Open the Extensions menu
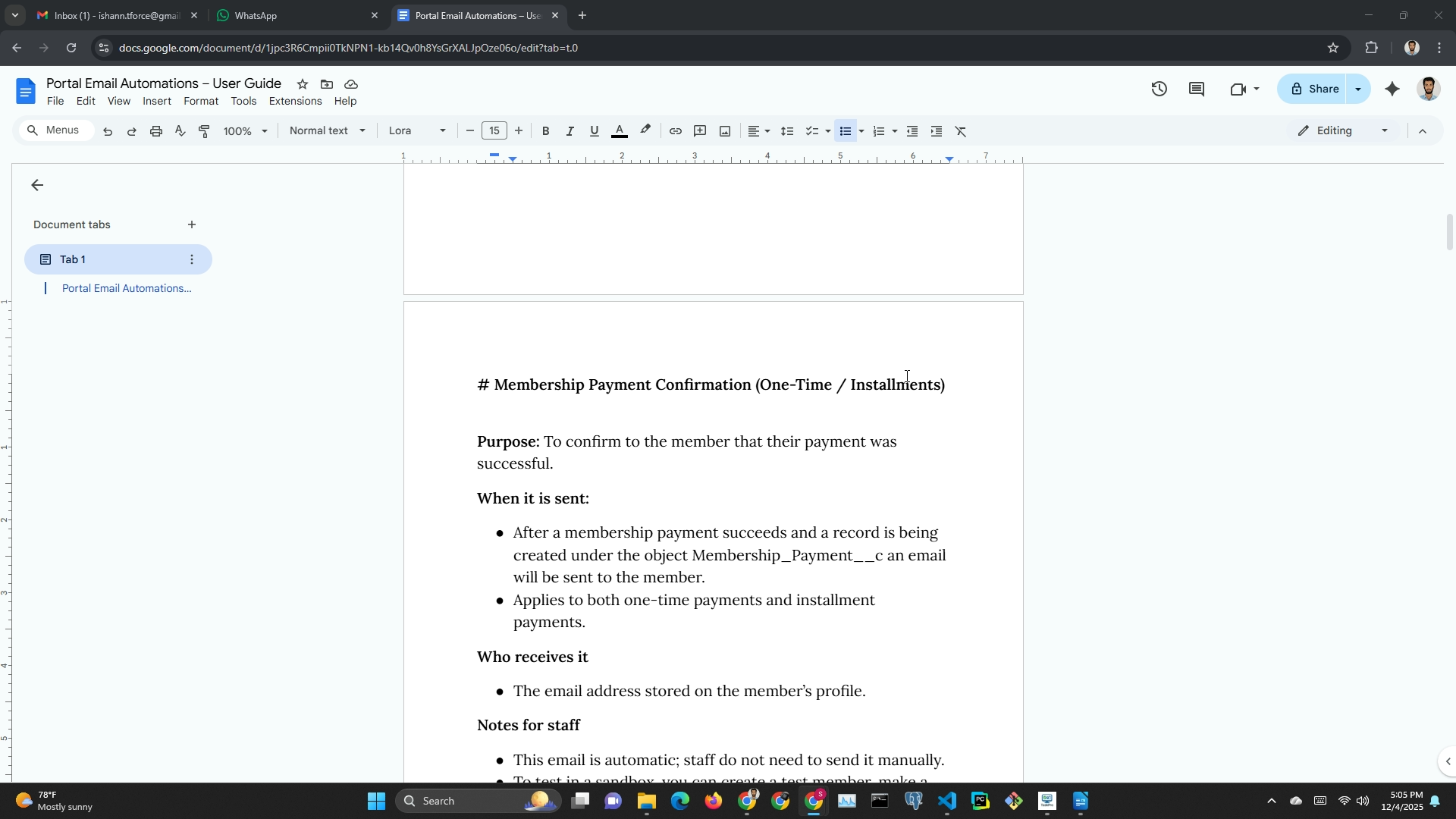This screenshot has height=819, width=1456. click(295, 101)
